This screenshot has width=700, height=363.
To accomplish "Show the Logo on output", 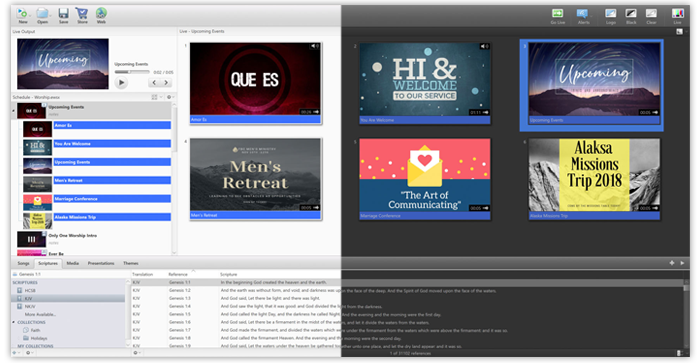I will coord(610,13).
